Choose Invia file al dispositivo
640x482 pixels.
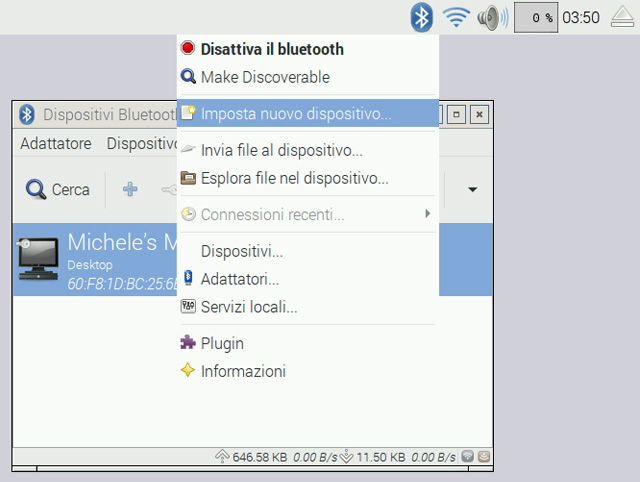(x=281, y=151)
